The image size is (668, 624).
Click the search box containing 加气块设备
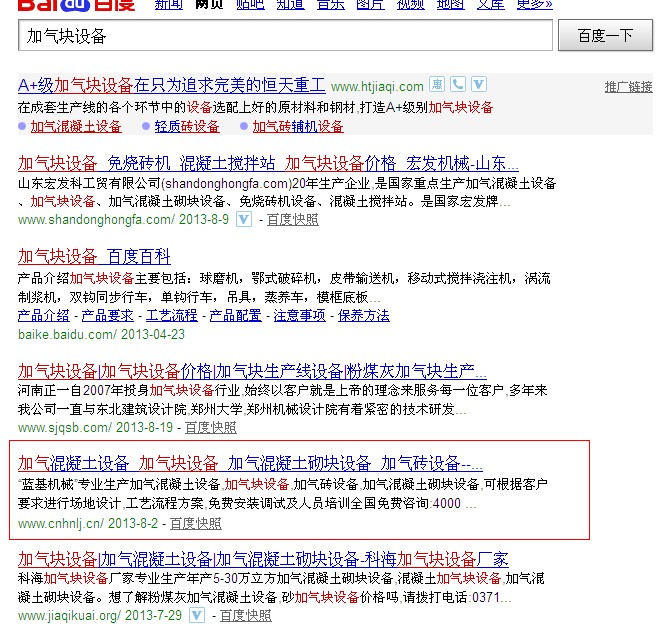click(x=285, y=35)
